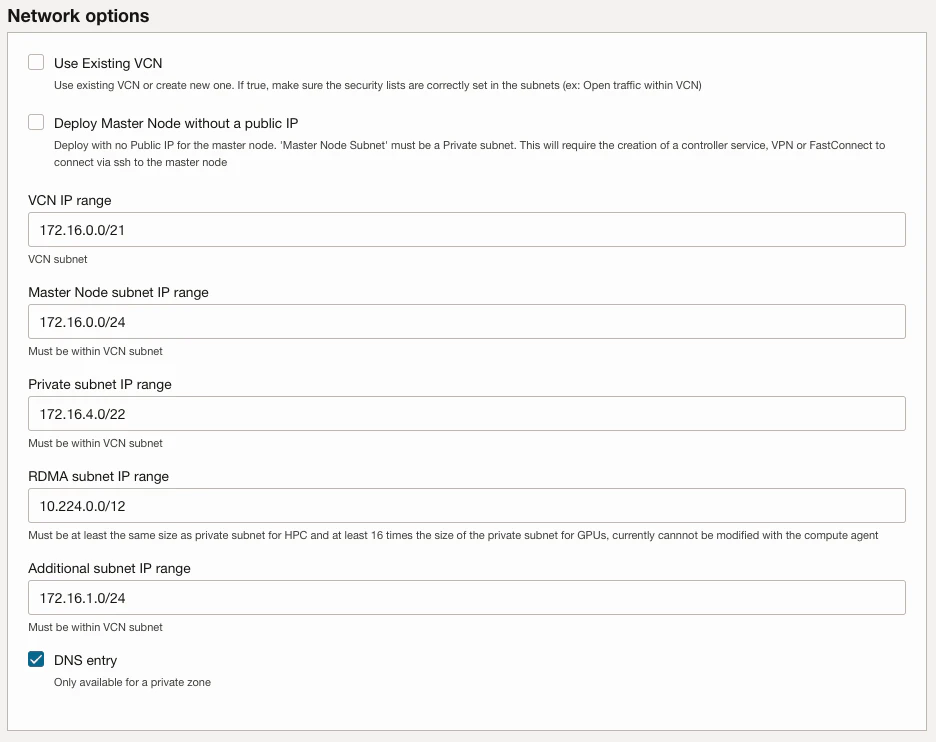Click the "Private subnet IP range" label
This screenshot has width=936, height=742.
(x=100, y=384)
